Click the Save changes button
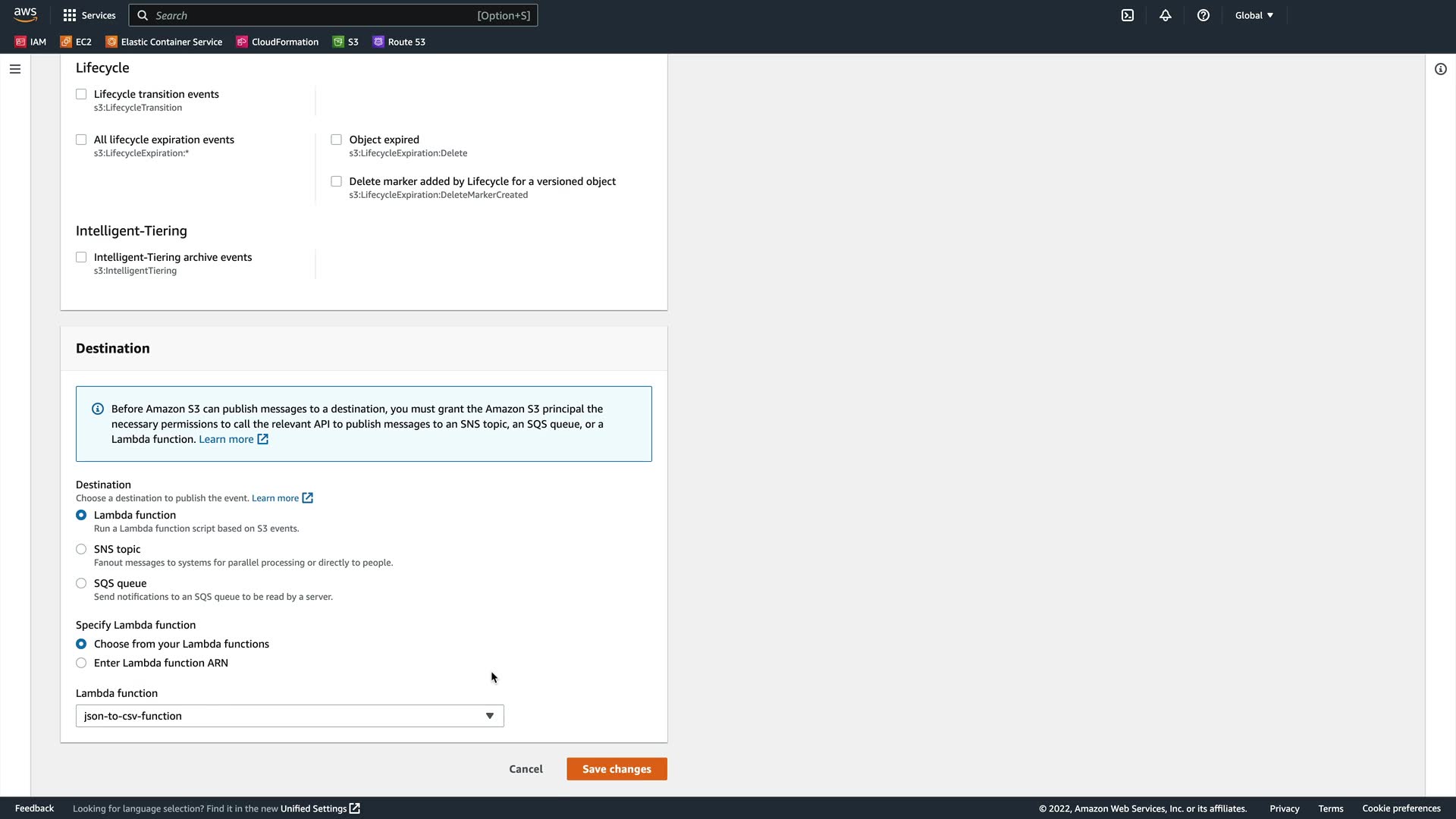The image size is (1456, 819). pyautogui.click(x=617, y=769)
